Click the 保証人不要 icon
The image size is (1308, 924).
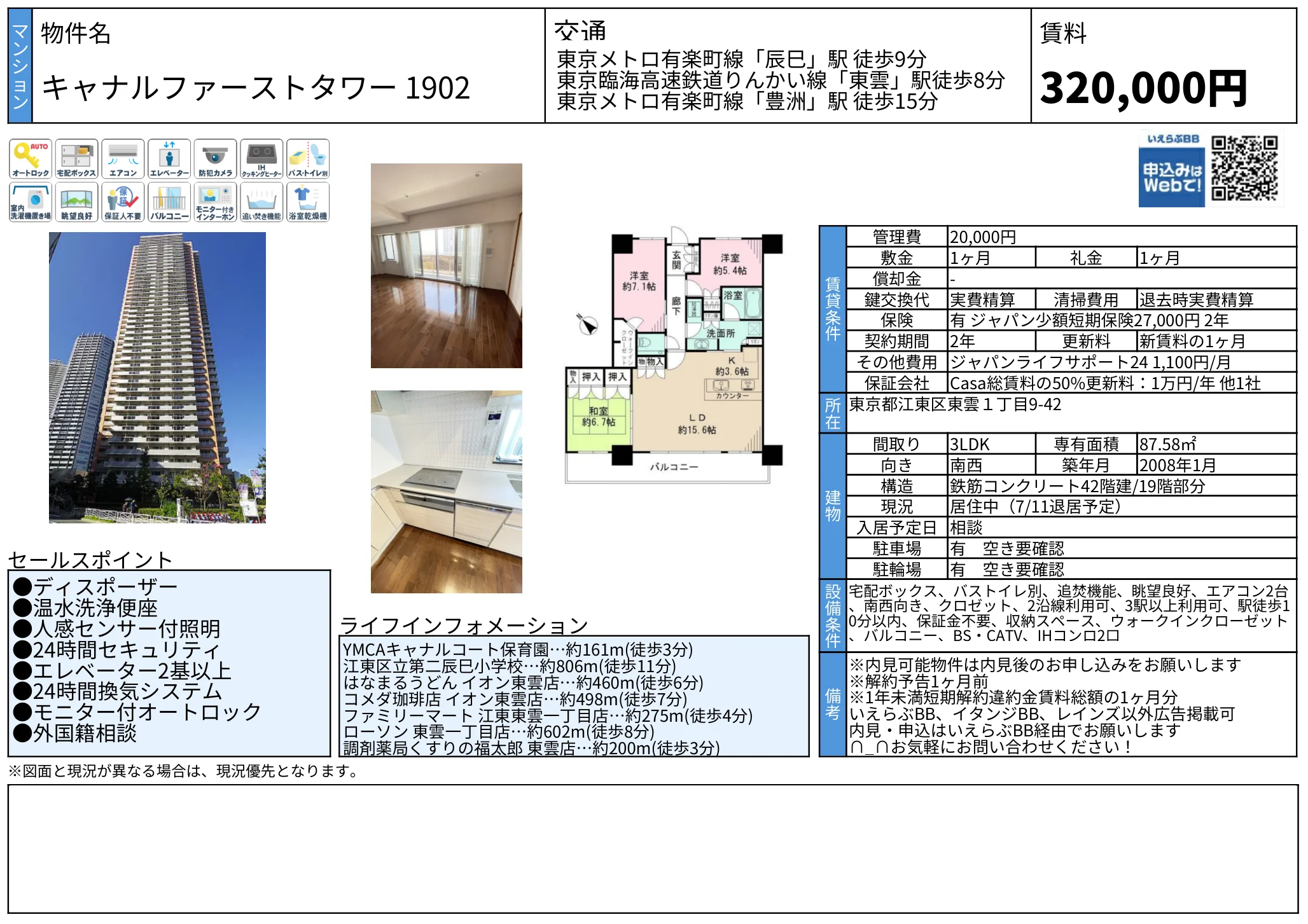[123, 202]
